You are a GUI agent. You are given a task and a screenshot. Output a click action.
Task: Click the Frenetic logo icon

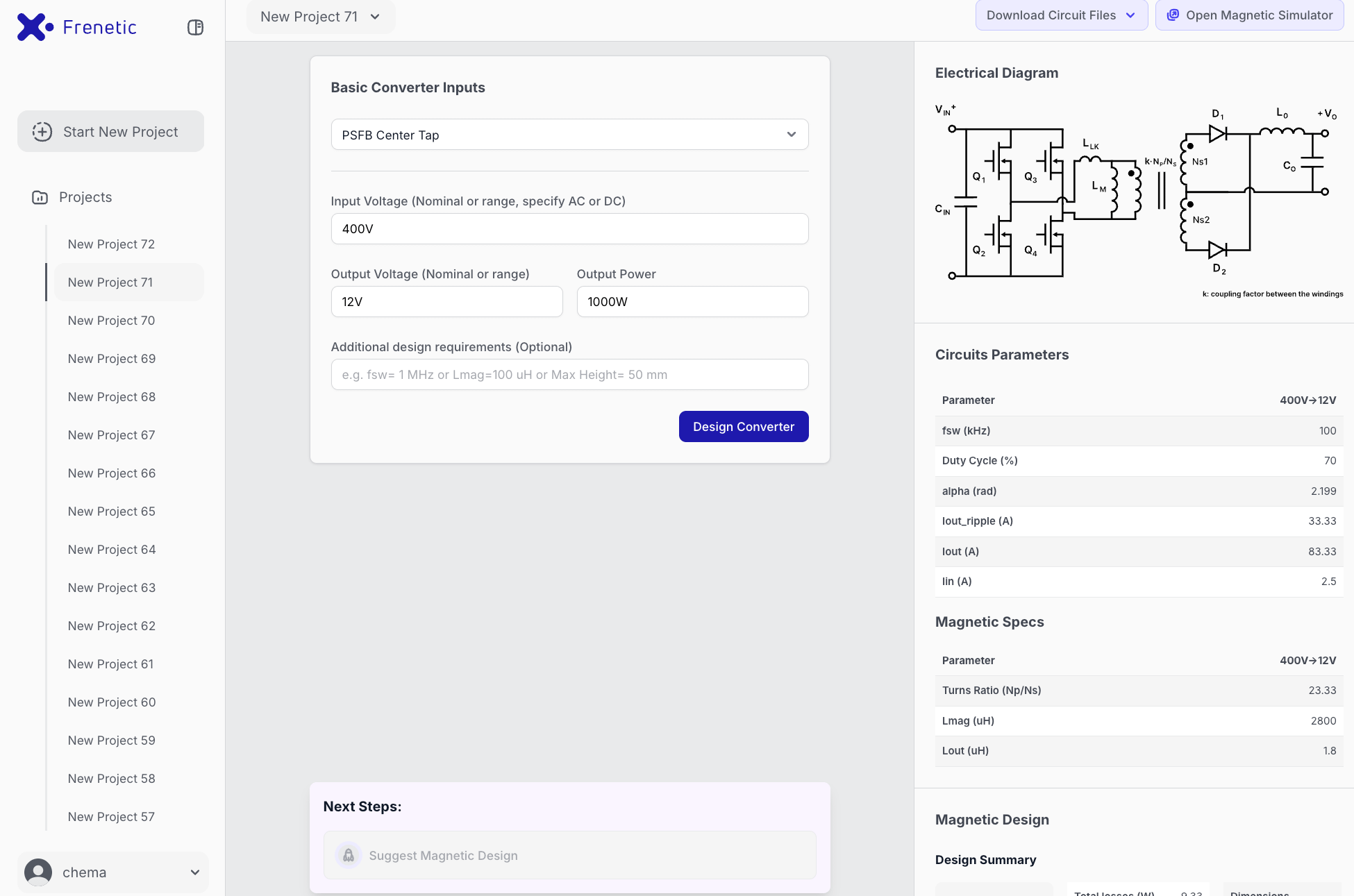(x=35, y=27)
